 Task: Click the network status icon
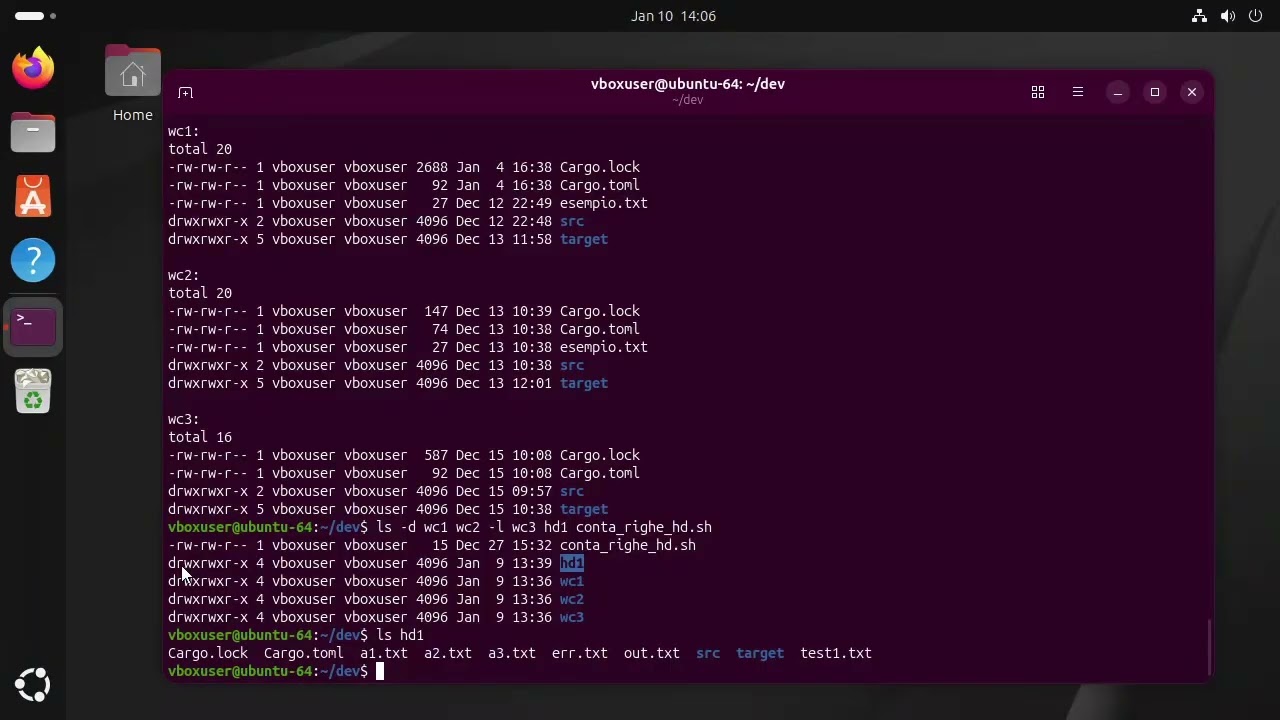pos(1199,16)
